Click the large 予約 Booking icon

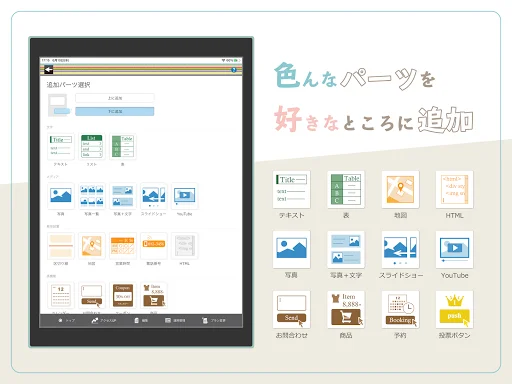point(400,309)
